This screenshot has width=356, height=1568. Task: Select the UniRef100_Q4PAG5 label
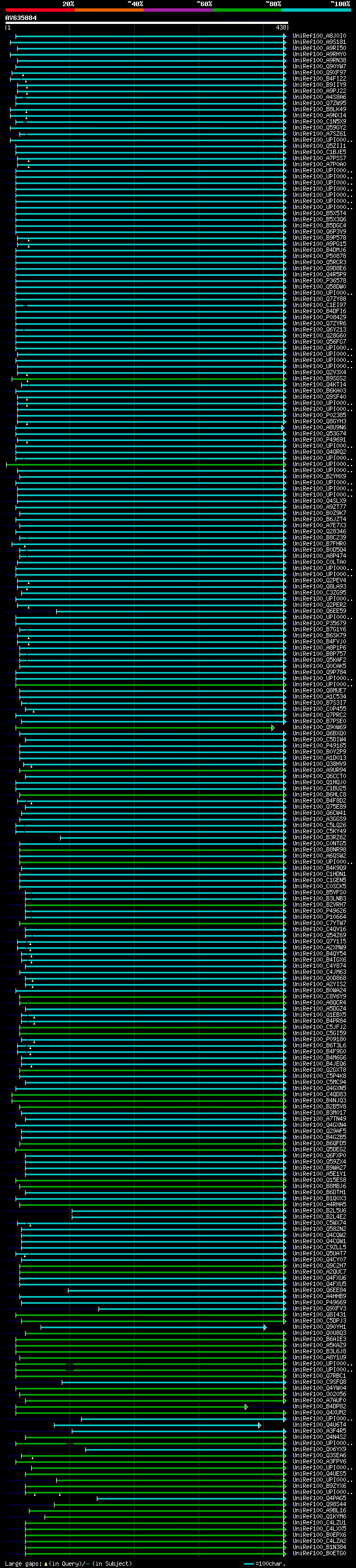[319, 1498]
